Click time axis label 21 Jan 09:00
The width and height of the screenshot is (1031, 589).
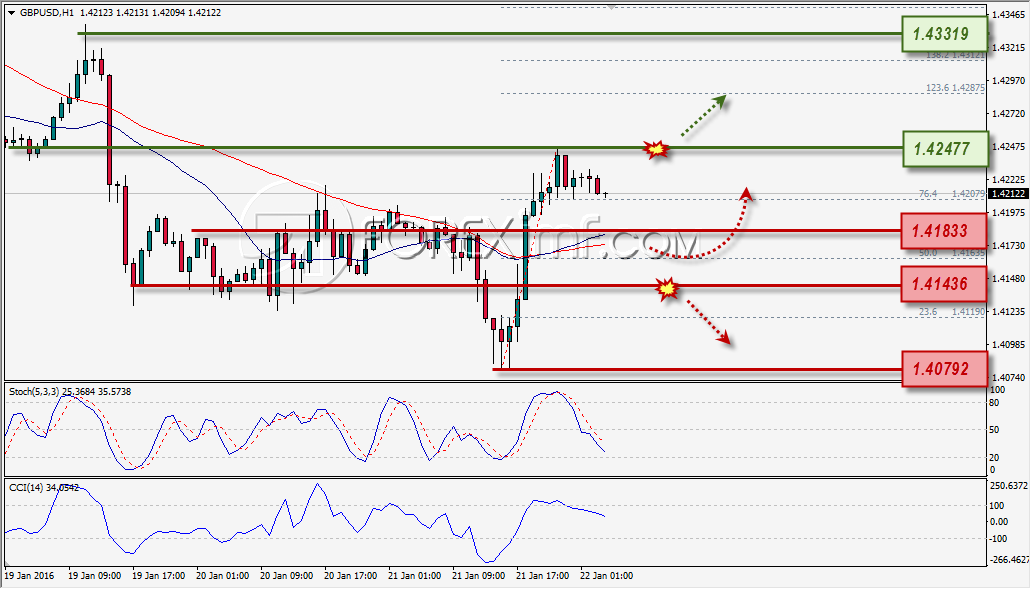tap(479, 575)
